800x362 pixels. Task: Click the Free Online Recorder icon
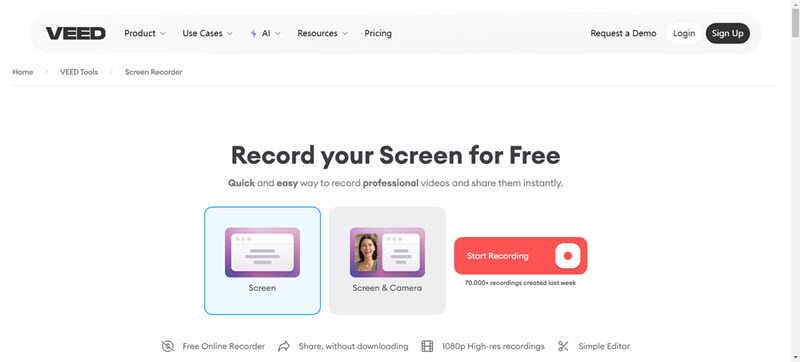168,346
